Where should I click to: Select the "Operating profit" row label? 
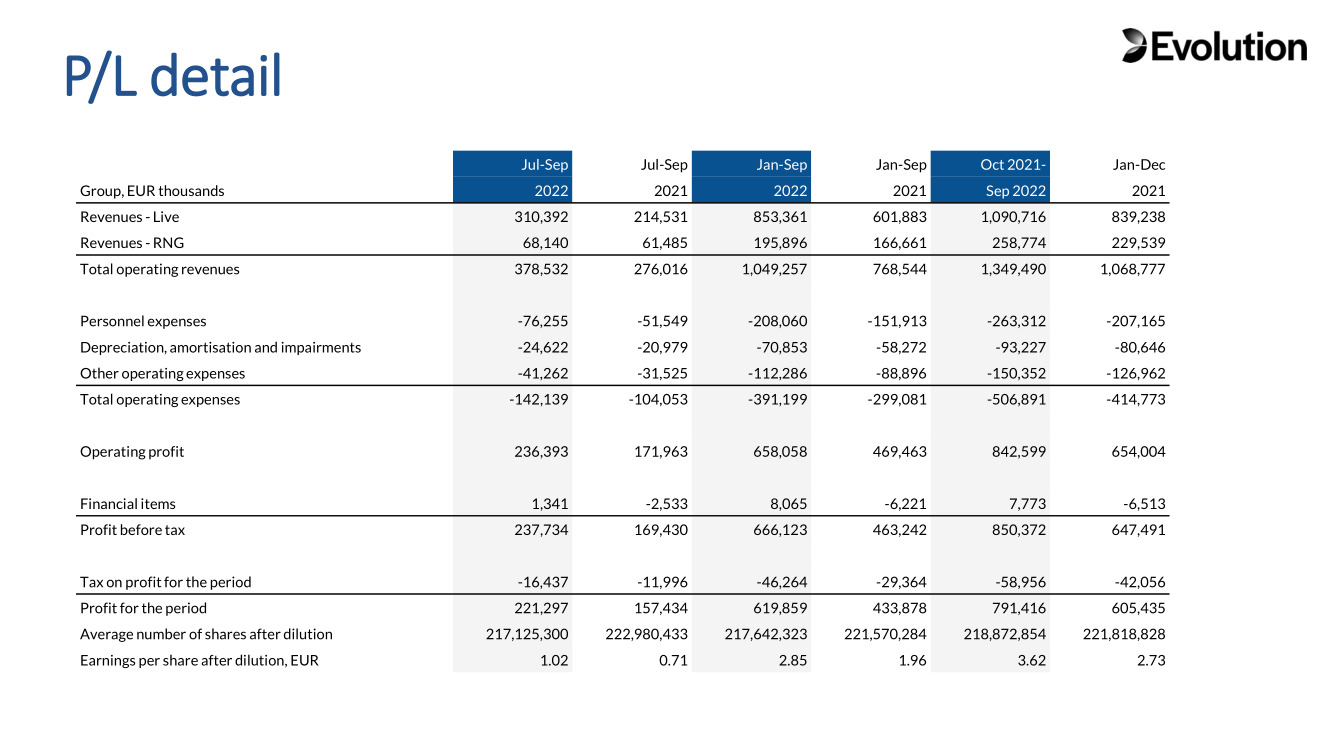point(132,451)
